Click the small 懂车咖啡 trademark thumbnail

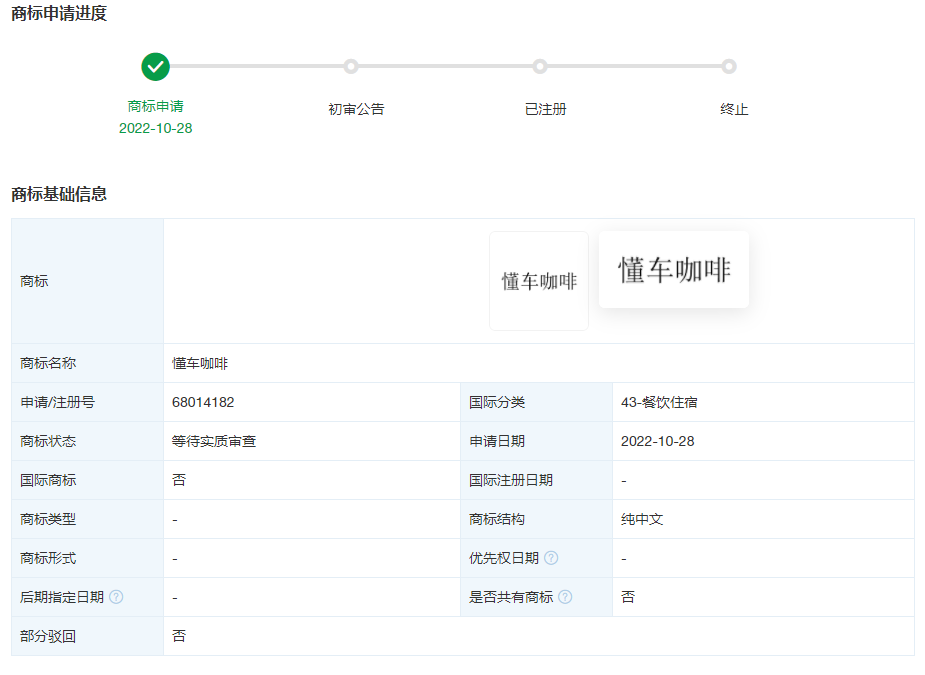click(539, 281)
